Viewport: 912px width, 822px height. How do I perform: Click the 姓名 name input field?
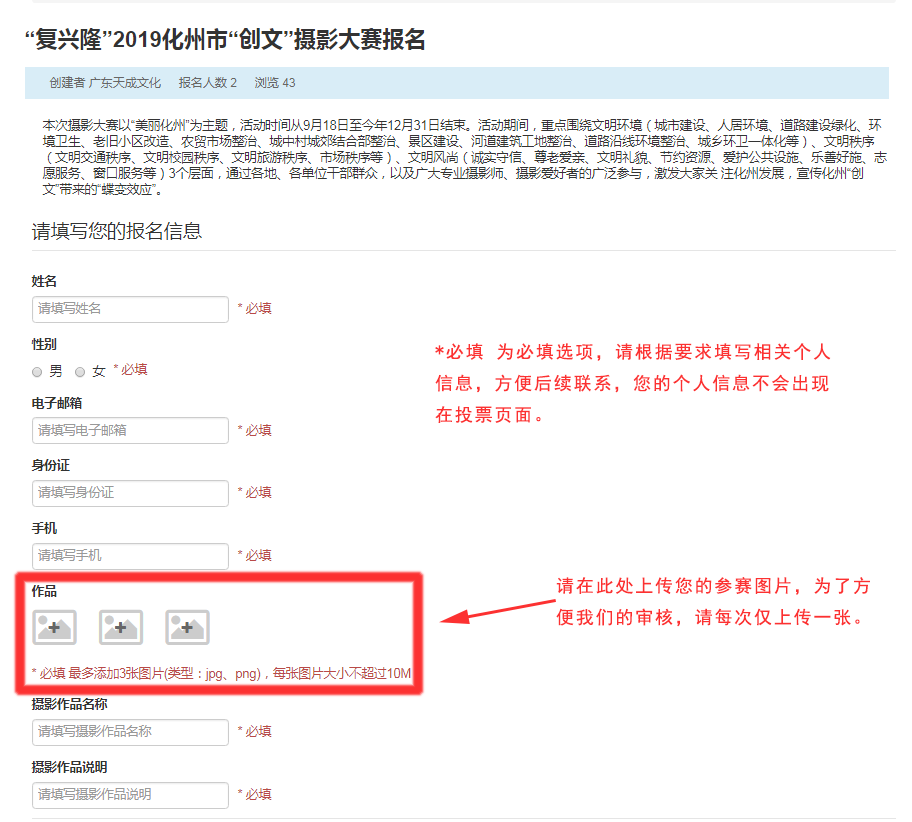pyautogui.click(x=130, y=309)
